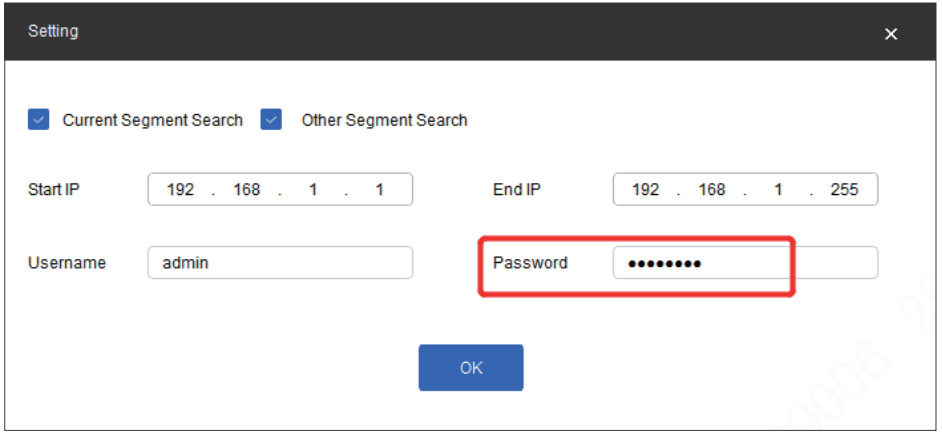The width and height of the screenshot is (942, 436).
Task: Select second octet 168 of End IP
Action: click(711, 190)
